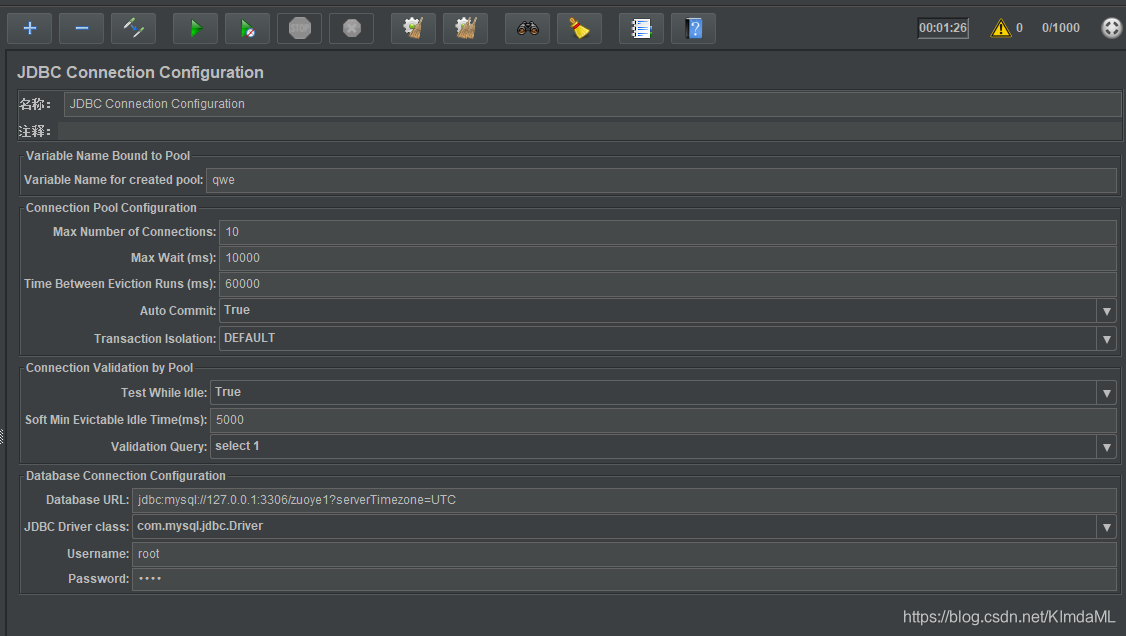Start test with no pauses icon
This screenshot has width=1126, height=636.
[247, 29]
